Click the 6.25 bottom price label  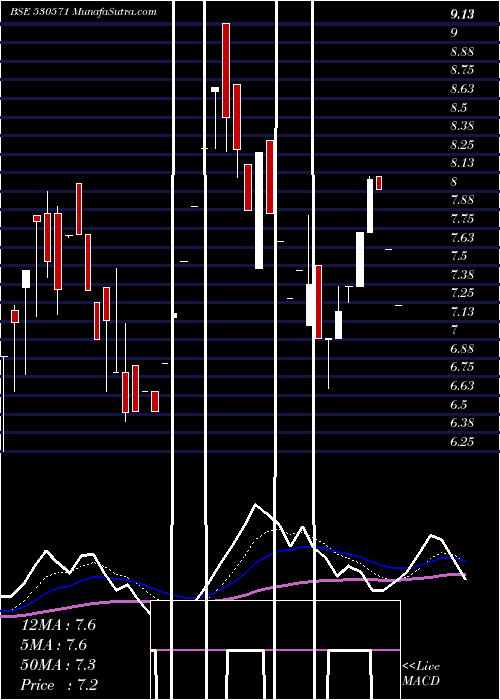pyautogui.click(x=462, y=442)
